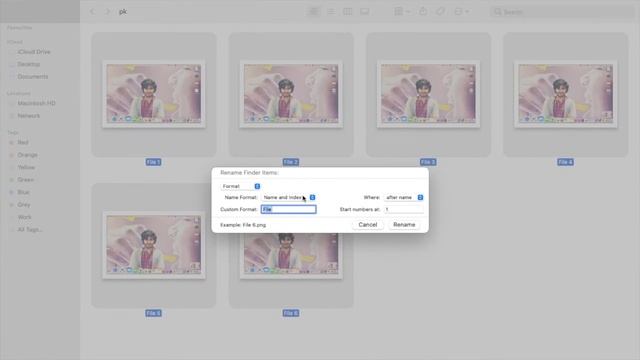Select the File 5 thumbnail
640x360 pixels.
tap(154, 245)
